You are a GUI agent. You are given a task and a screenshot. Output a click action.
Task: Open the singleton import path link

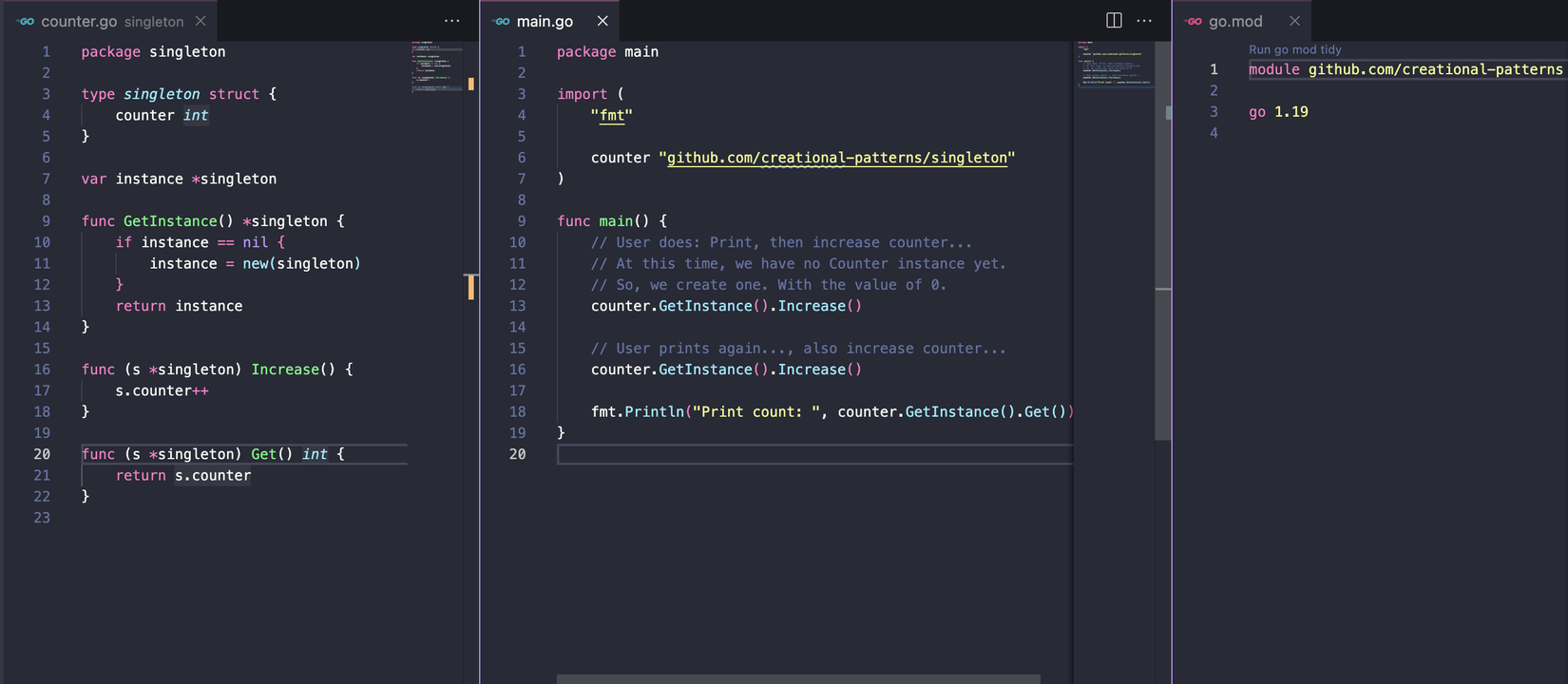point(836,158)
